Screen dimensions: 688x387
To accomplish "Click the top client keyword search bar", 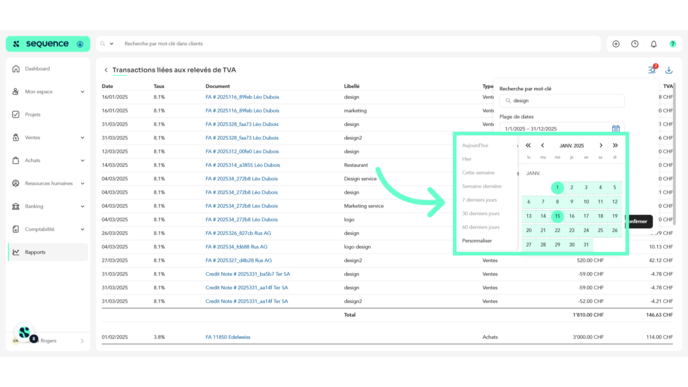I will tap(360, 44).
